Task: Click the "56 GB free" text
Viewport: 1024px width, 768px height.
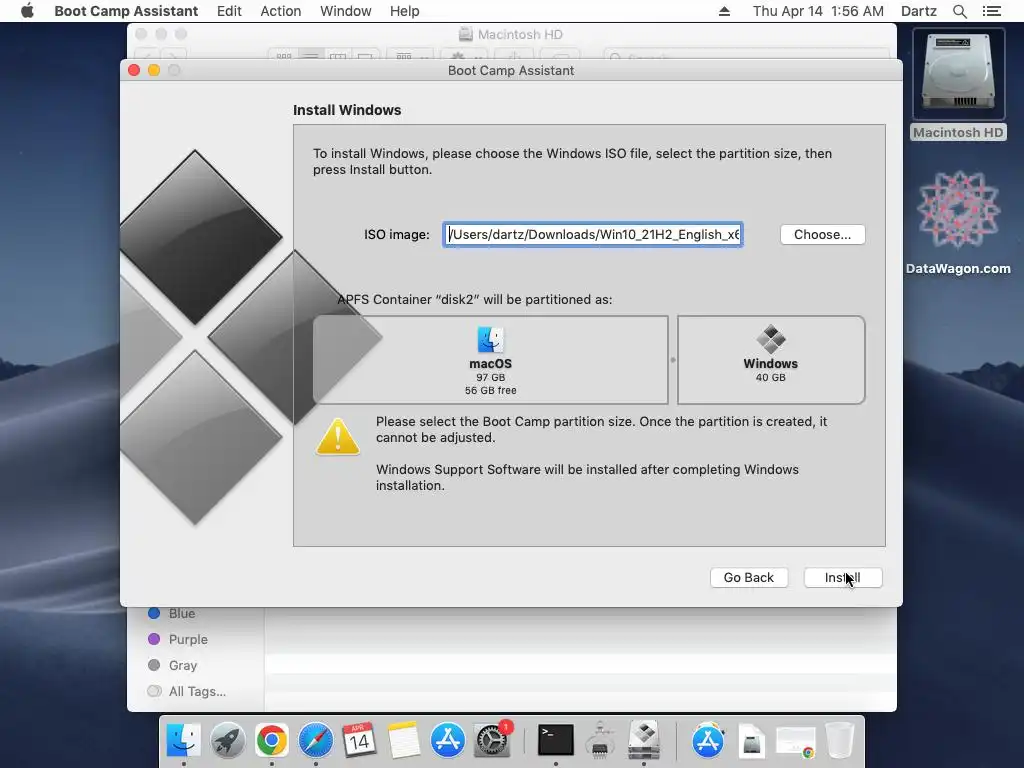Action: (490, 391)
